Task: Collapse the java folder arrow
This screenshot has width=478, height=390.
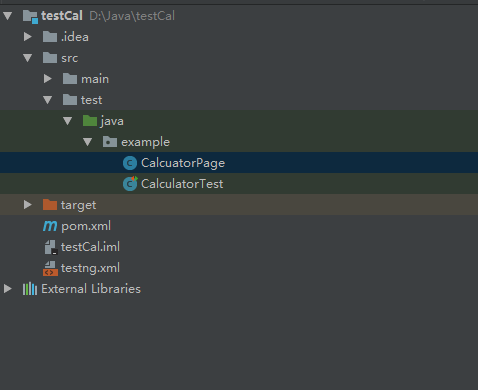Action: [x=68, y=121]
